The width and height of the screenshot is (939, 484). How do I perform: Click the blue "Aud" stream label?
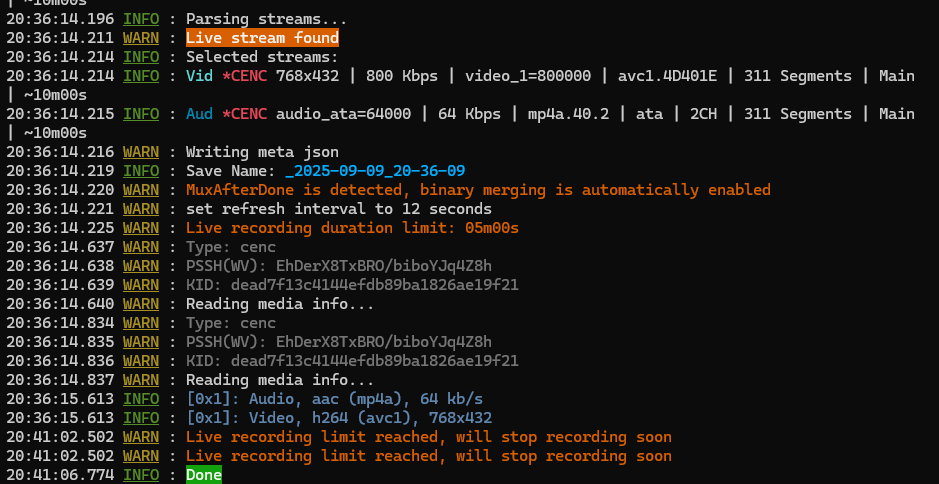(x=199, y=114)
